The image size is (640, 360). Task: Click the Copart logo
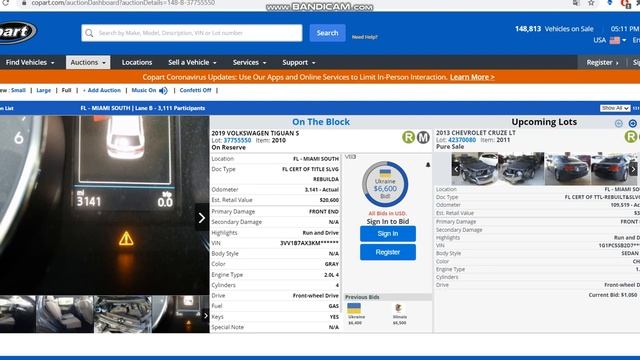pos(17,32)
